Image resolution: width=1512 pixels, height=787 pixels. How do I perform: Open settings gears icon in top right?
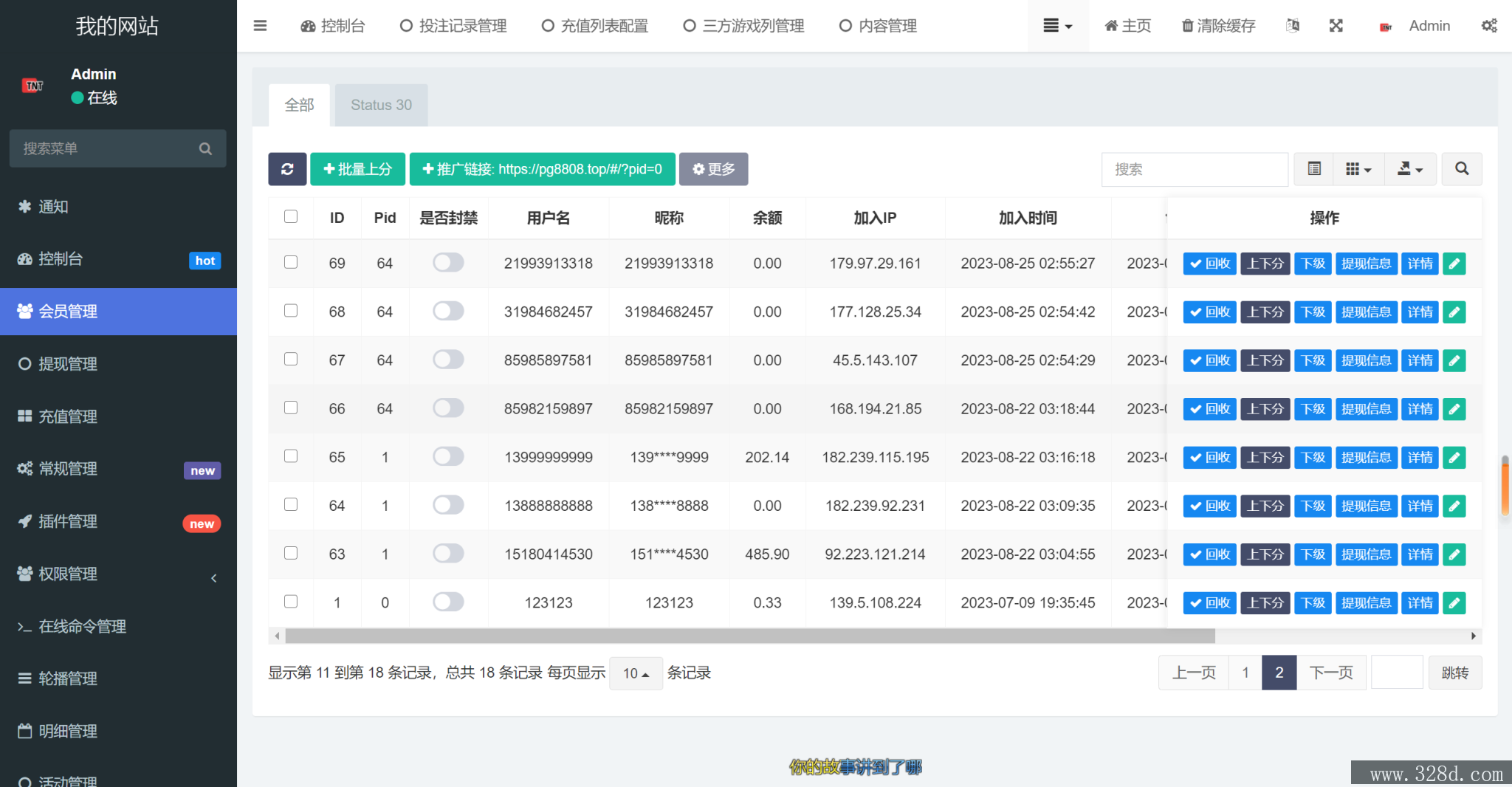pos(1489,26)
